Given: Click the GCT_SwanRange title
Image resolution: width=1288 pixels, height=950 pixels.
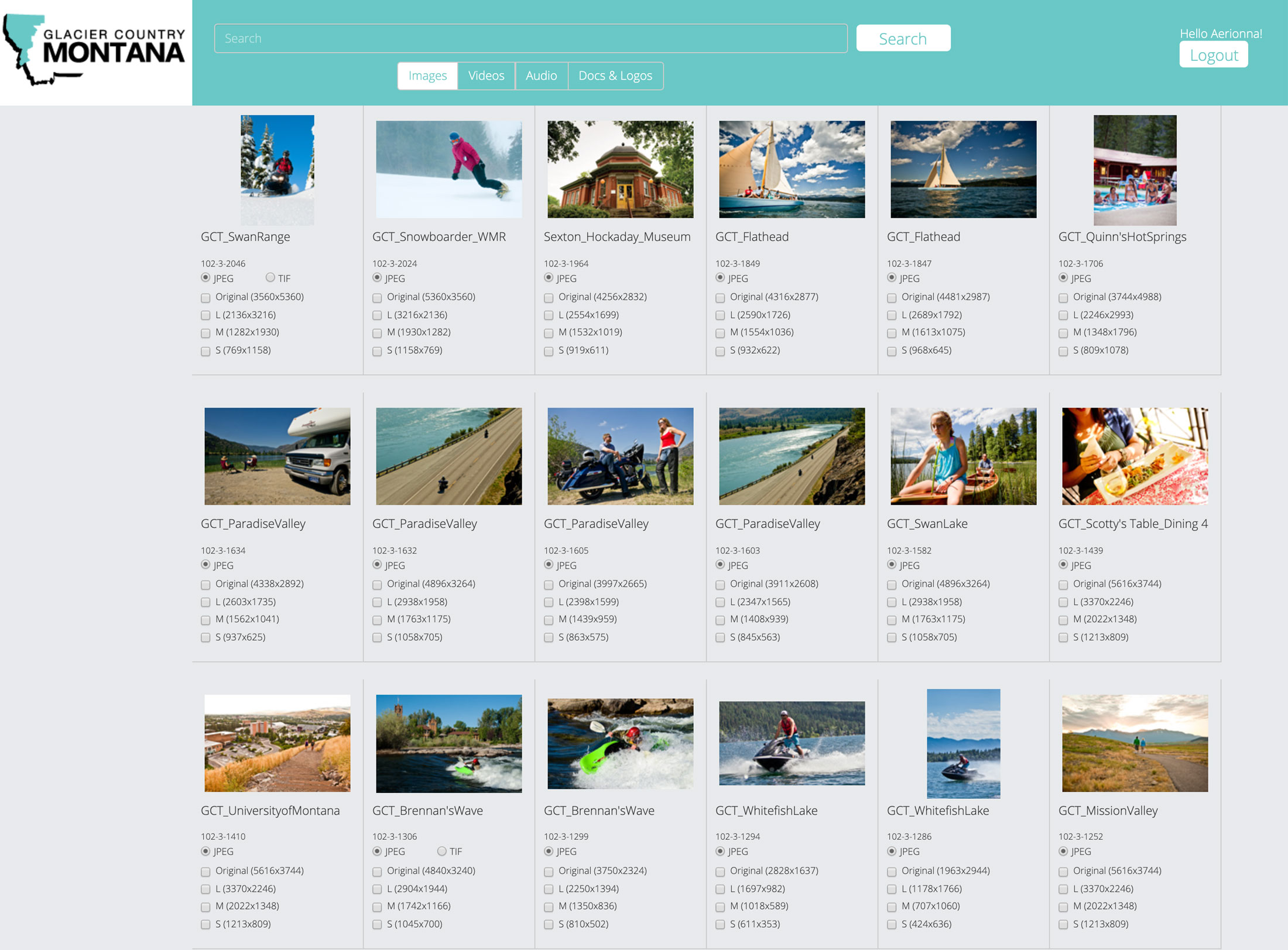Looking at the screenshot, I should 245,237.
